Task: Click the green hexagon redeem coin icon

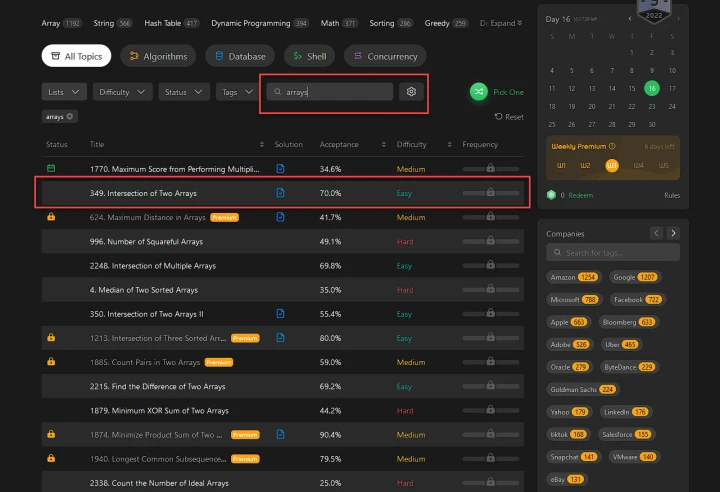Action: [551, 195]
